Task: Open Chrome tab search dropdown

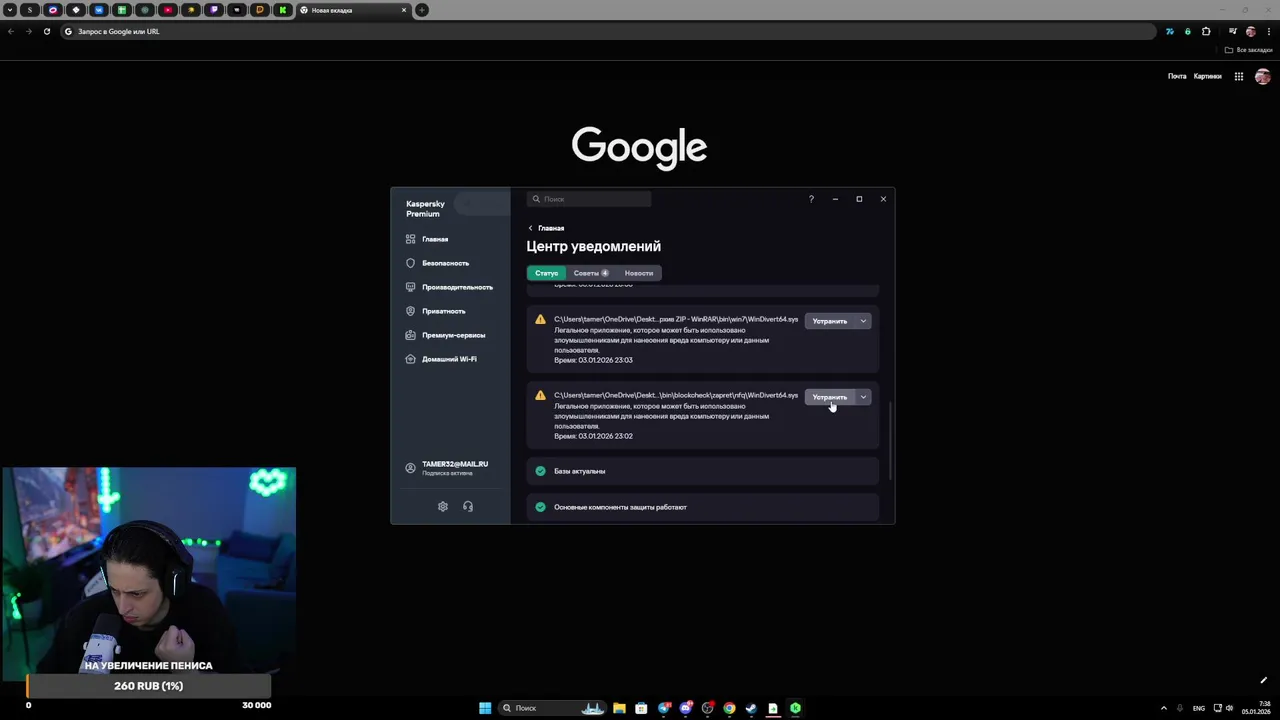Action: 9,10
